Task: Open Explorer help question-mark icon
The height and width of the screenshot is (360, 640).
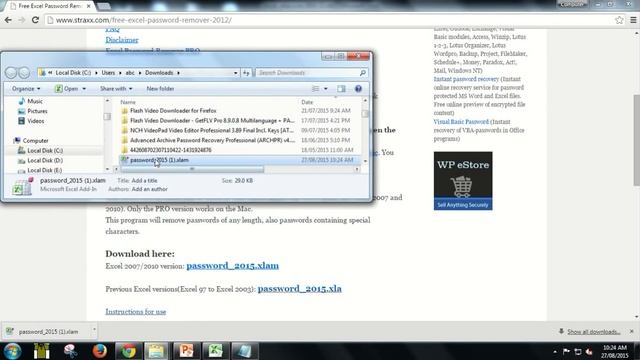Action: (x=358, y=89)
